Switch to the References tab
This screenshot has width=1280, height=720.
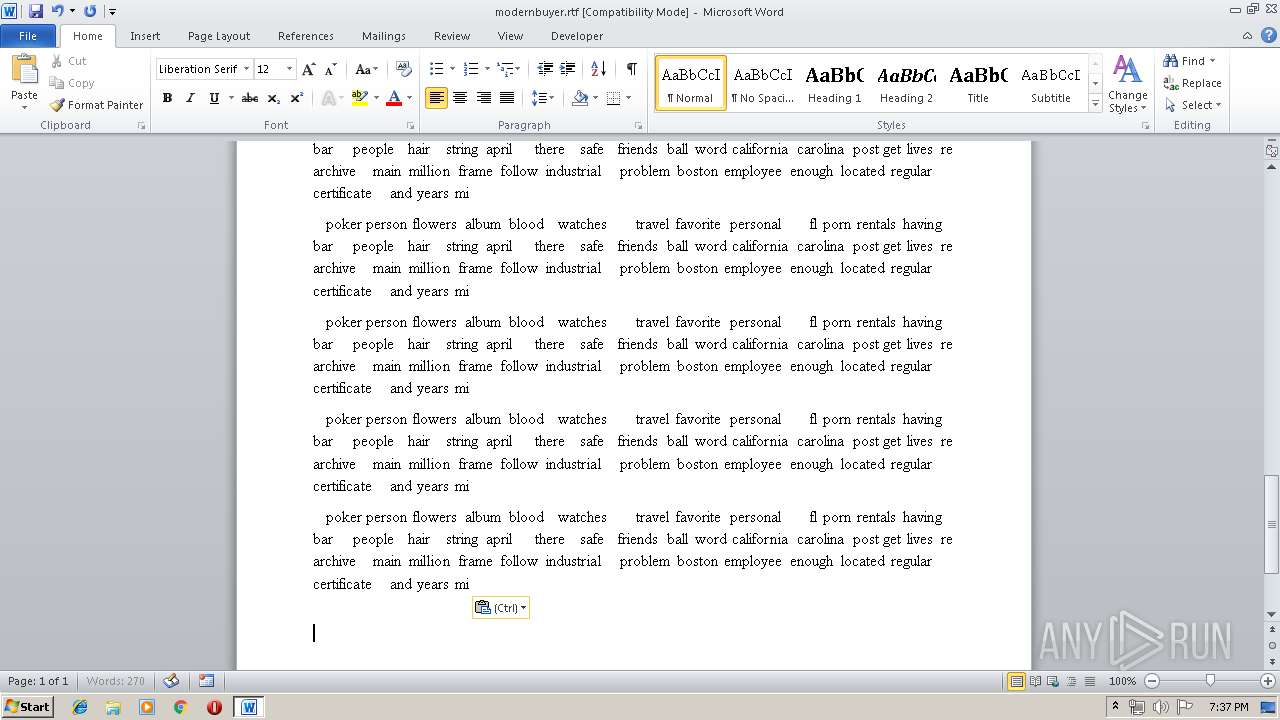point(306,36)
